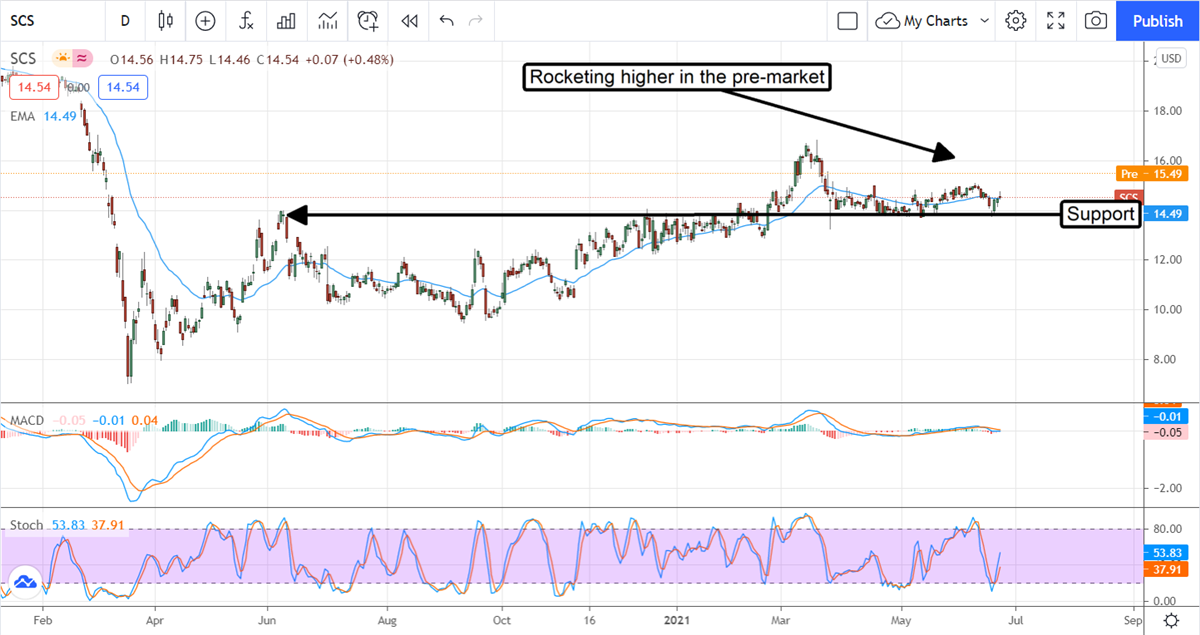Open indicator templates icon
Screen dimensions: 1200x635
(327, 20)
